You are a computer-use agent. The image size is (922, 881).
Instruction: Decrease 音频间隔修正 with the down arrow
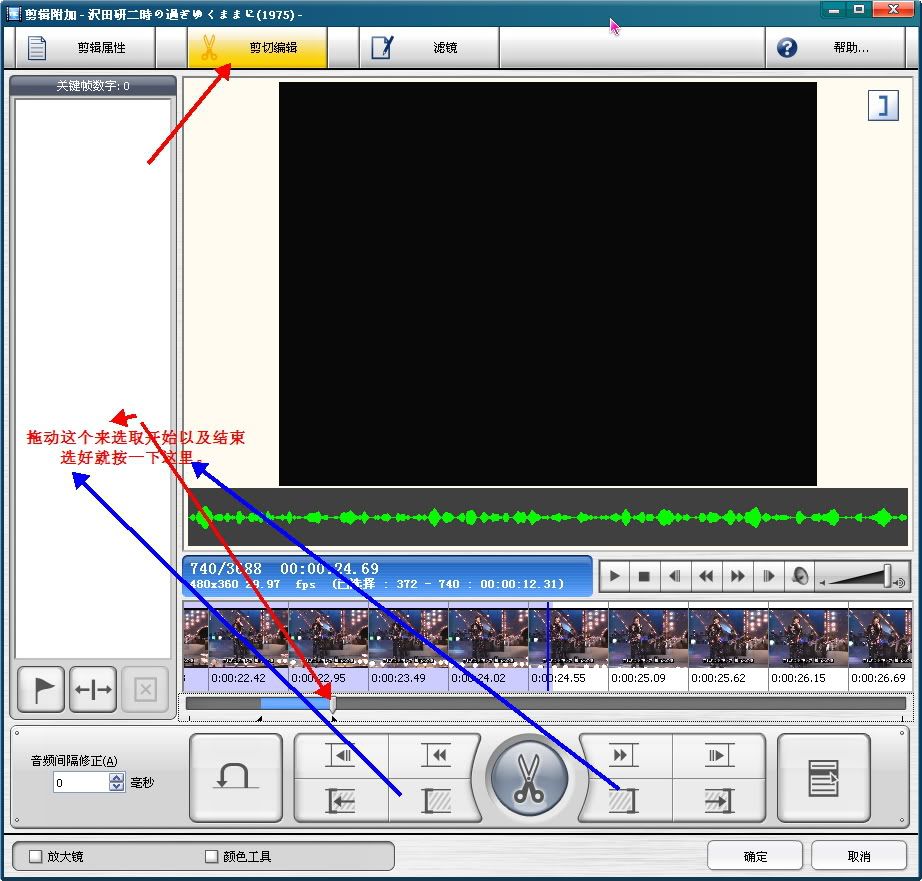point(117,787)
